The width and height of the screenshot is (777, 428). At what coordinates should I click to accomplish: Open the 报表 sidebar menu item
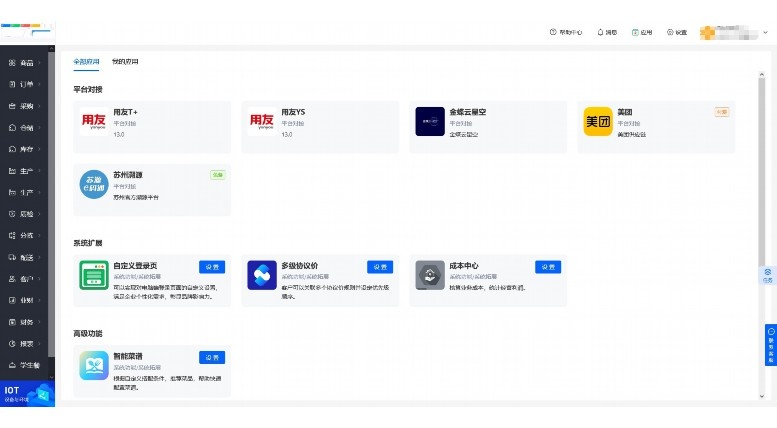click(x=24, y=343)
